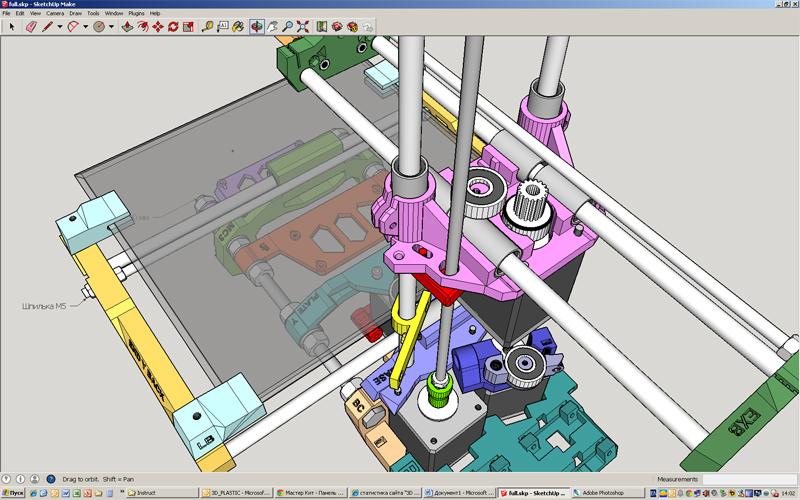Viewport: 800px width, 500px height.
Task: Select the Scale tool
Action: click(188, 27)
